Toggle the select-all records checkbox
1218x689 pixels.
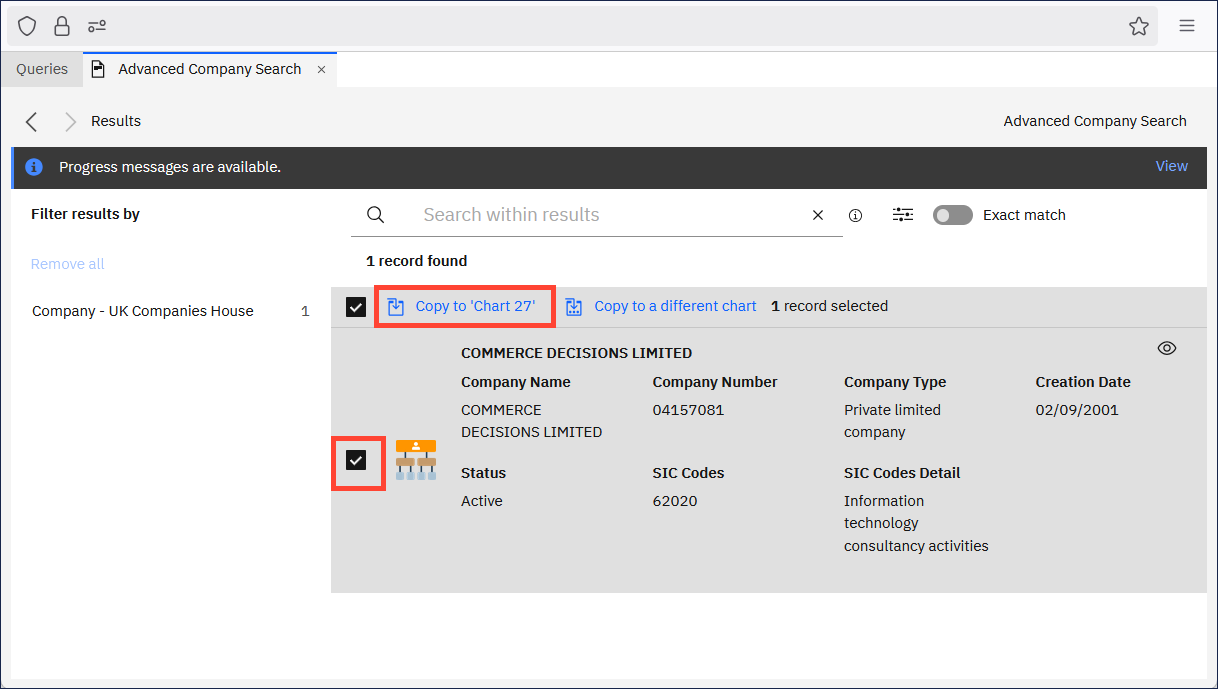click(356, 307)
